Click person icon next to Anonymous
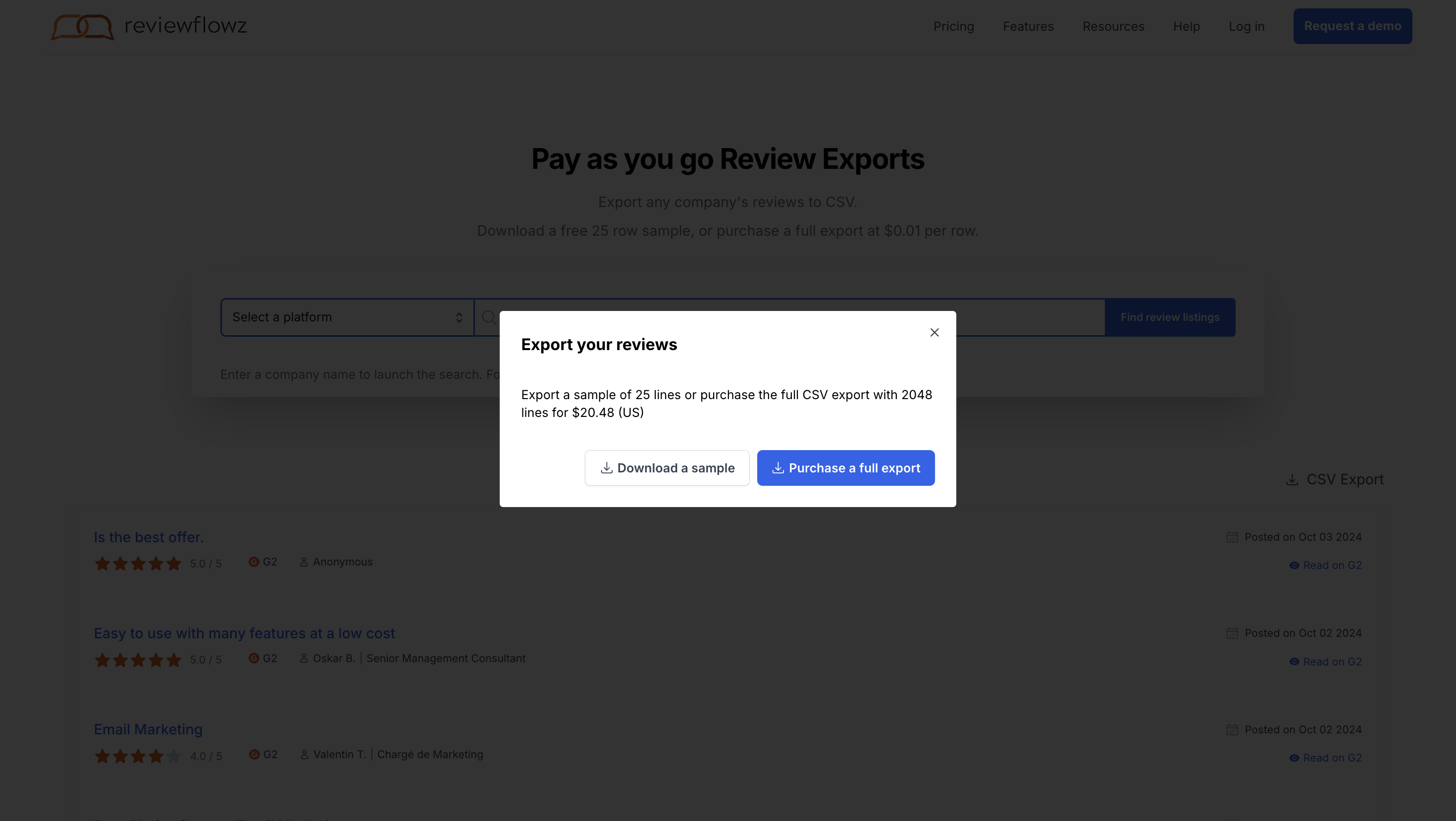 pyautogui.click(x=304, y=562)
